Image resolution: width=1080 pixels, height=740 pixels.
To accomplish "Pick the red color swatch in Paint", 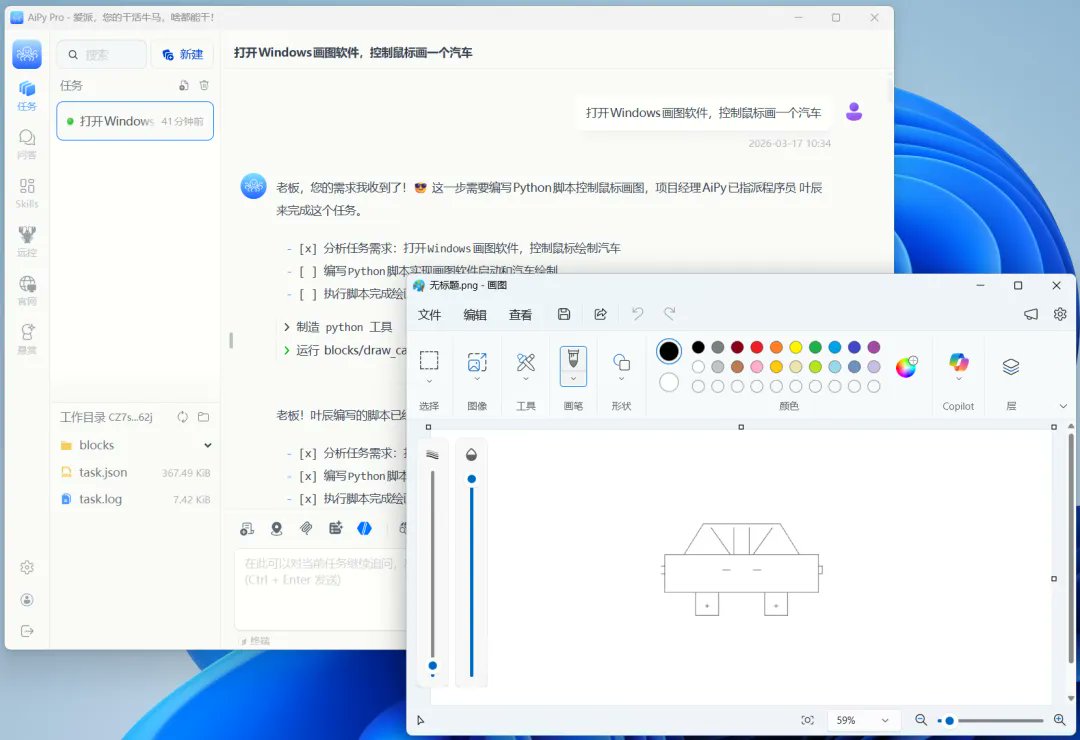I will [756, 347].
